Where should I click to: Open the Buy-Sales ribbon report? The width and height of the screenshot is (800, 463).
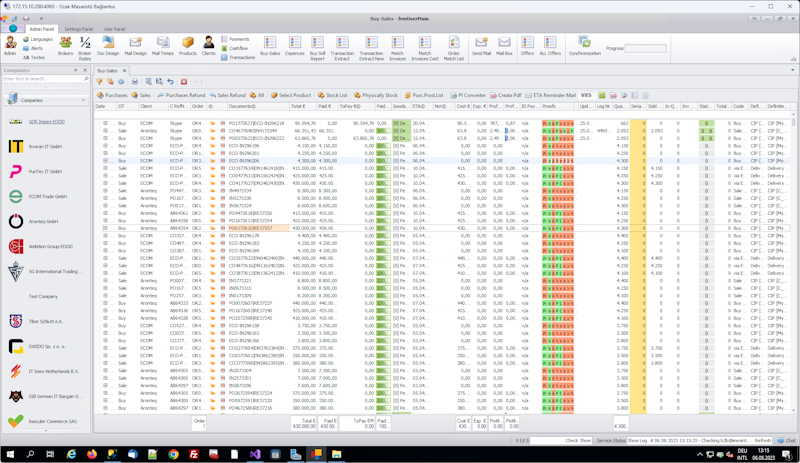click(x=270, y=46)
